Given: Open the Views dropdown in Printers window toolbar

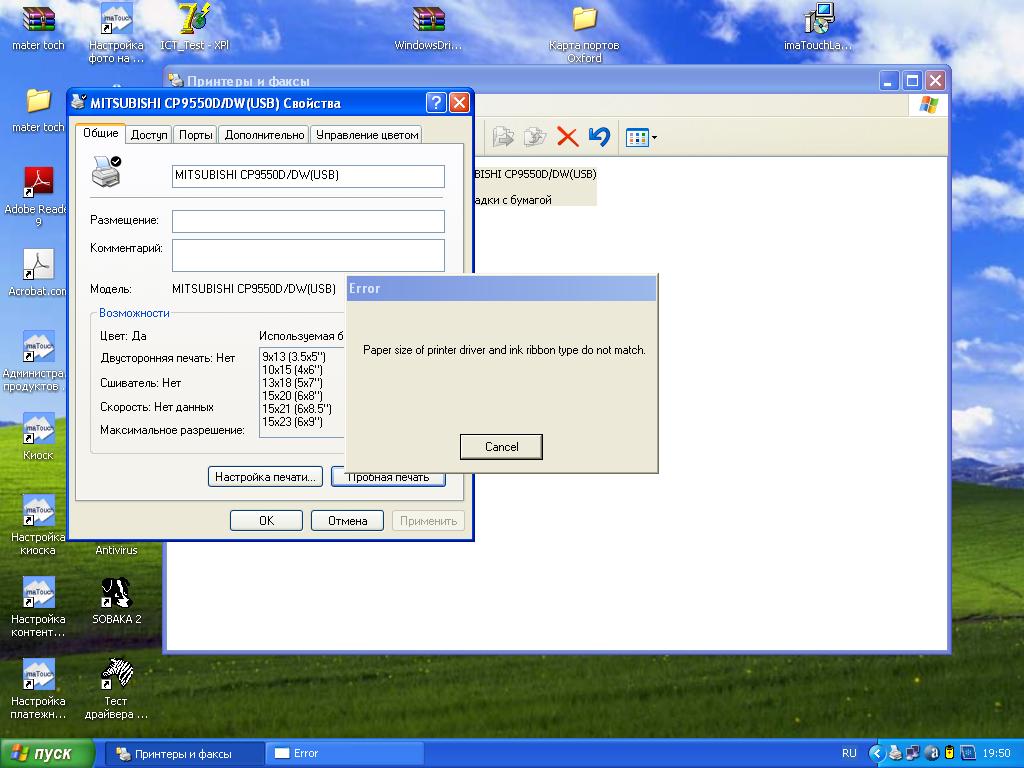Looking at the screenshot, I should coord(641,138).
